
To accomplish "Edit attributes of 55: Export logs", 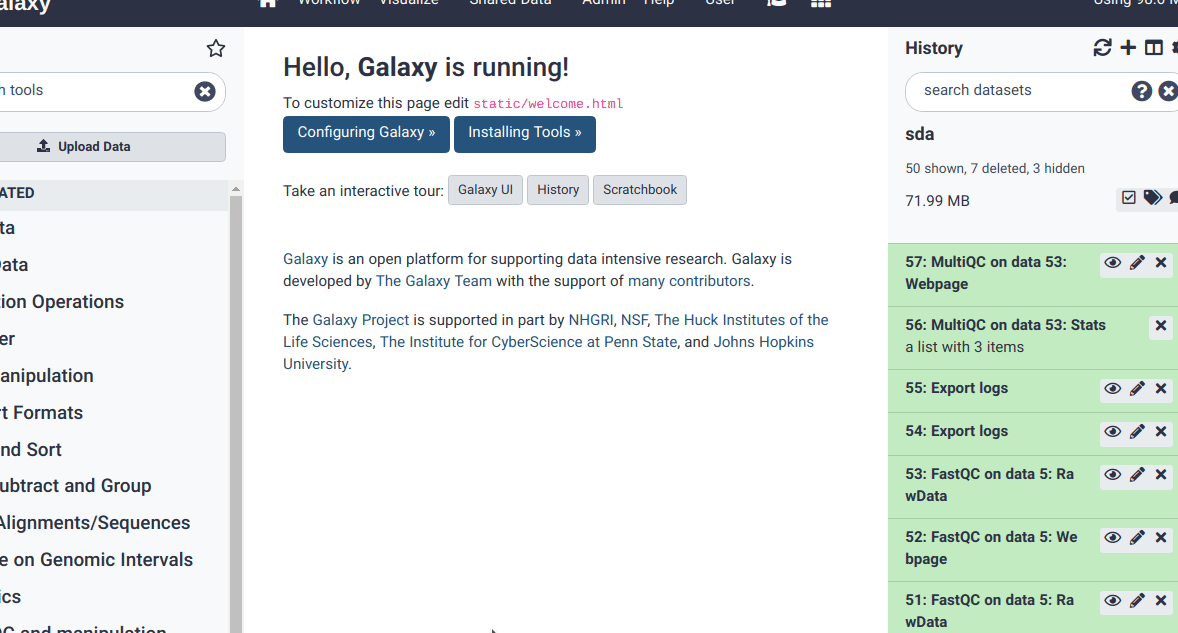I will pos(1137,389).
